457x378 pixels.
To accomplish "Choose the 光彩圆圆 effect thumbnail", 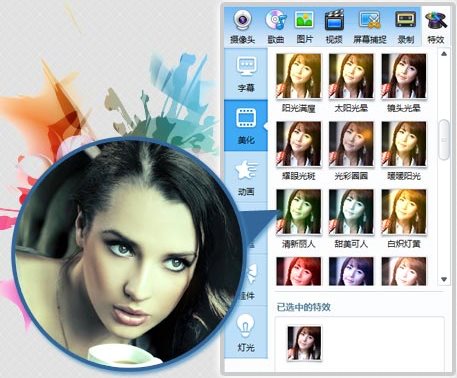I will point(351,144).
